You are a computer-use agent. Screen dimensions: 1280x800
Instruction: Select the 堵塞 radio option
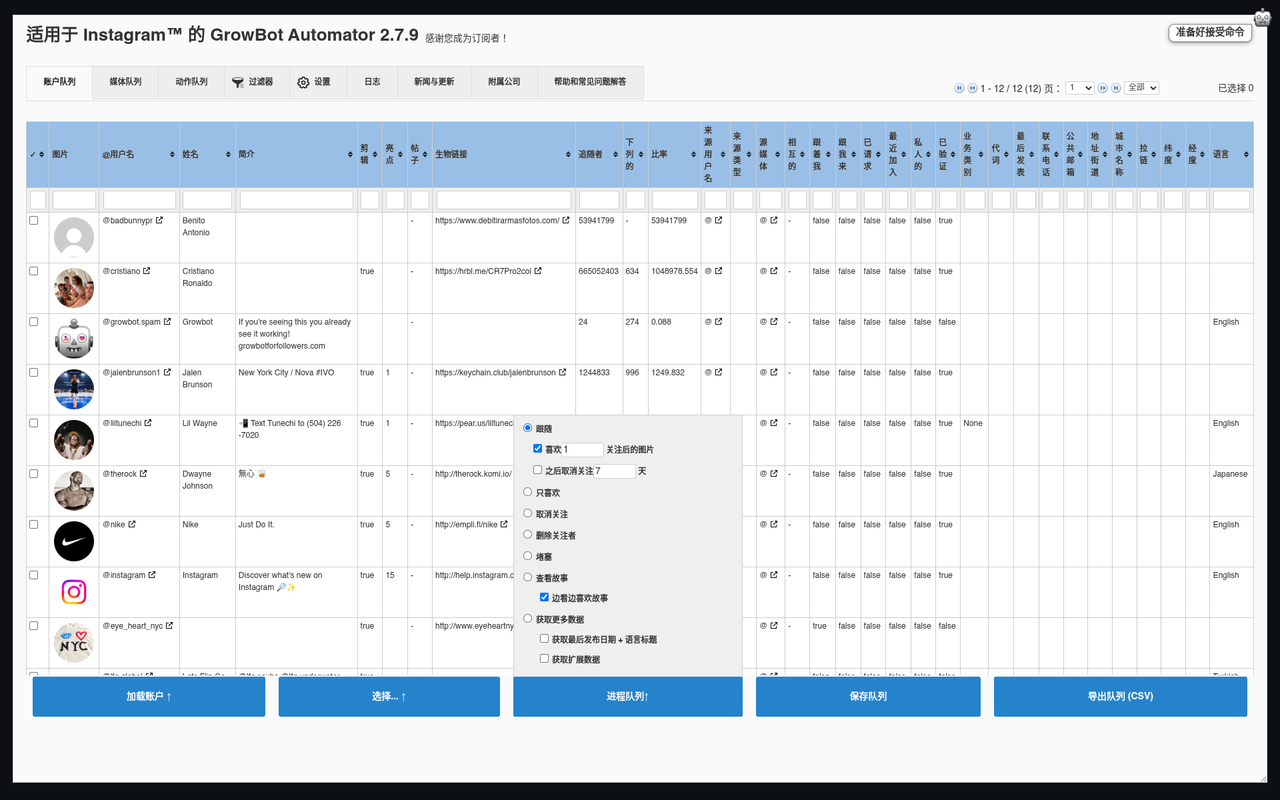click(x=528, y=556)
